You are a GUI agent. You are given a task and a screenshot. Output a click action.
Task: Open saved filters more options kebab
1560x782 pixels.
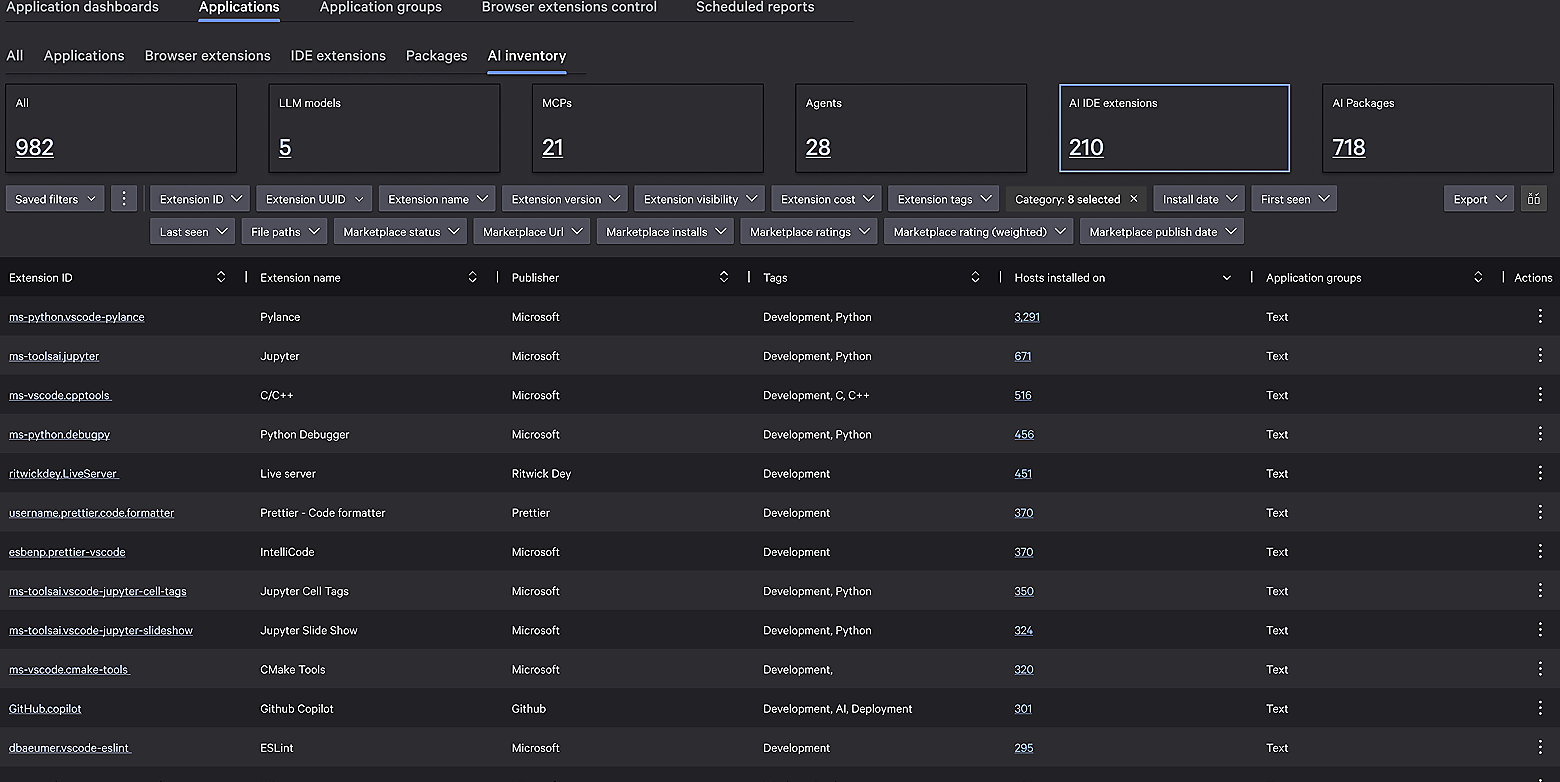click(x=124, y=199)
